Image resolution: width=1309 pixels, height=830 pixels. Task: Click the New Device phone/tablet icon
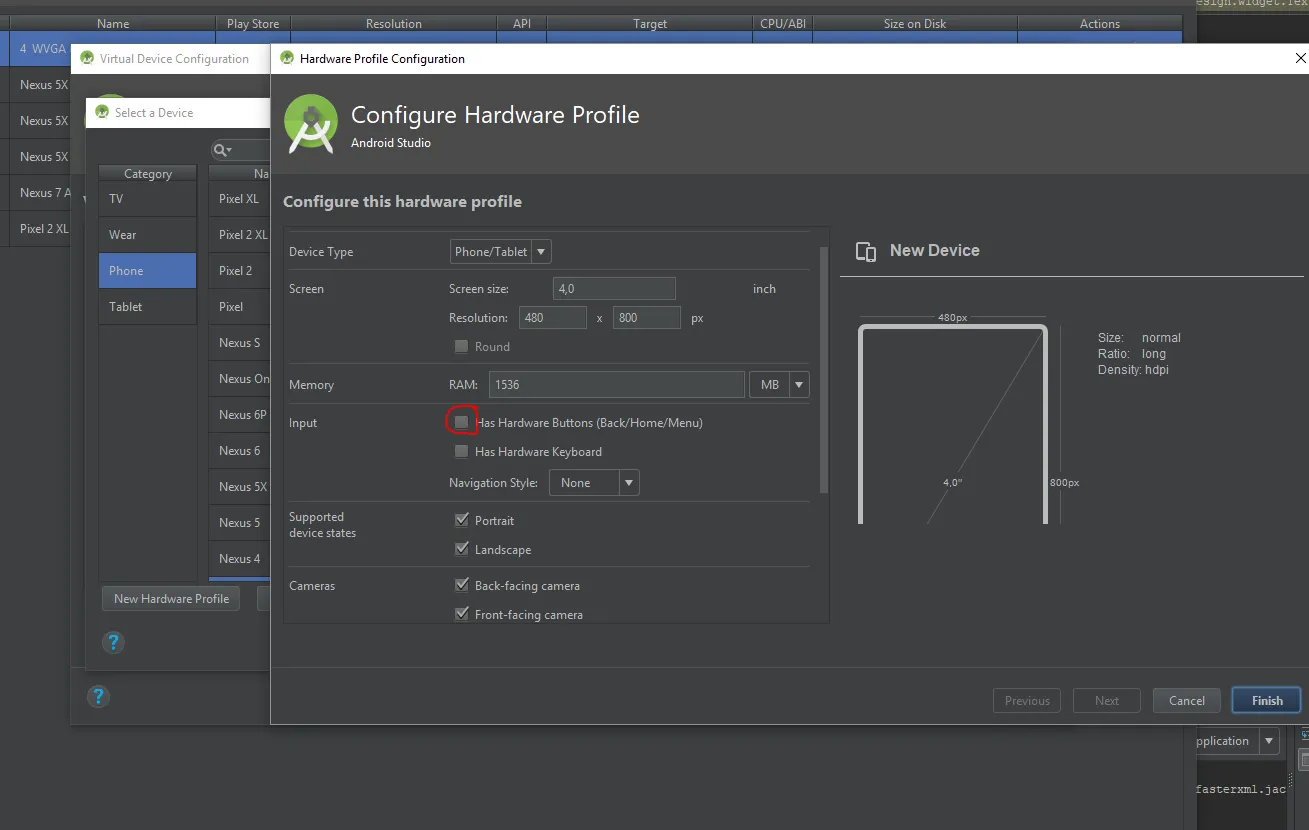pos(867,251)
